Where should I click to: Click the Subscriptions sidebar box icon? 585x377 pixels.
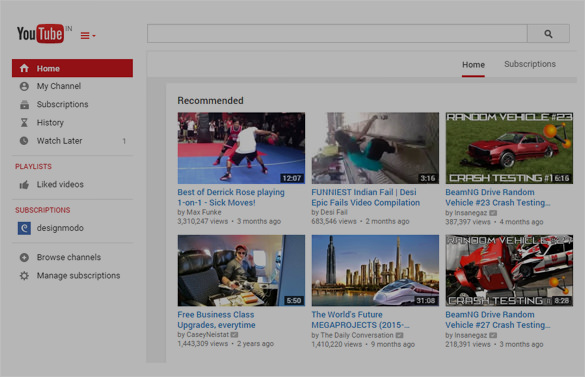(x=24, y=105)
